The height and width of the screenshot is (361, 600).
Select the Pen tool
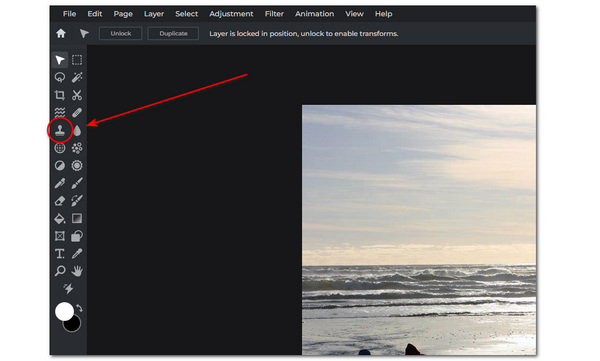click(x=60, y=183)
